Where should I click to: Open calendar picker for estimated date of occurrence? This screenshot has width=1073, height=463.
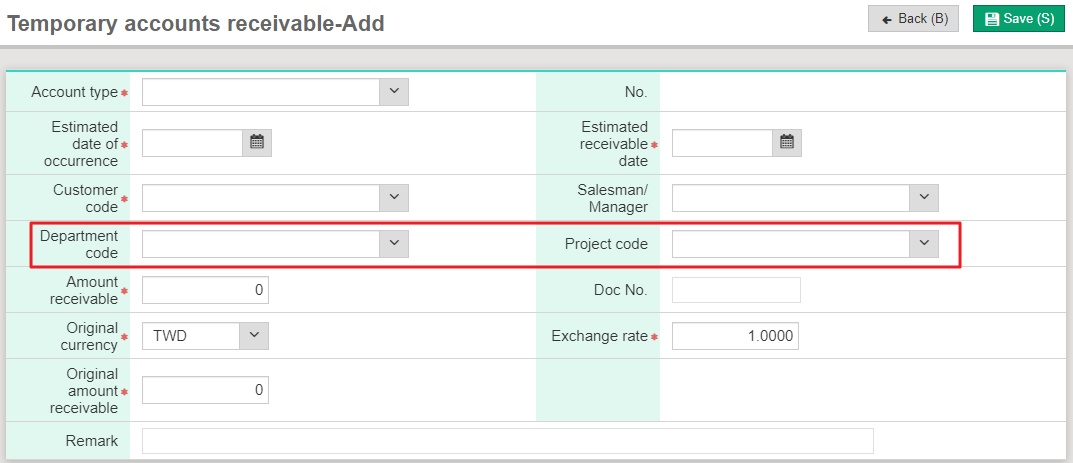click(257, 143)
